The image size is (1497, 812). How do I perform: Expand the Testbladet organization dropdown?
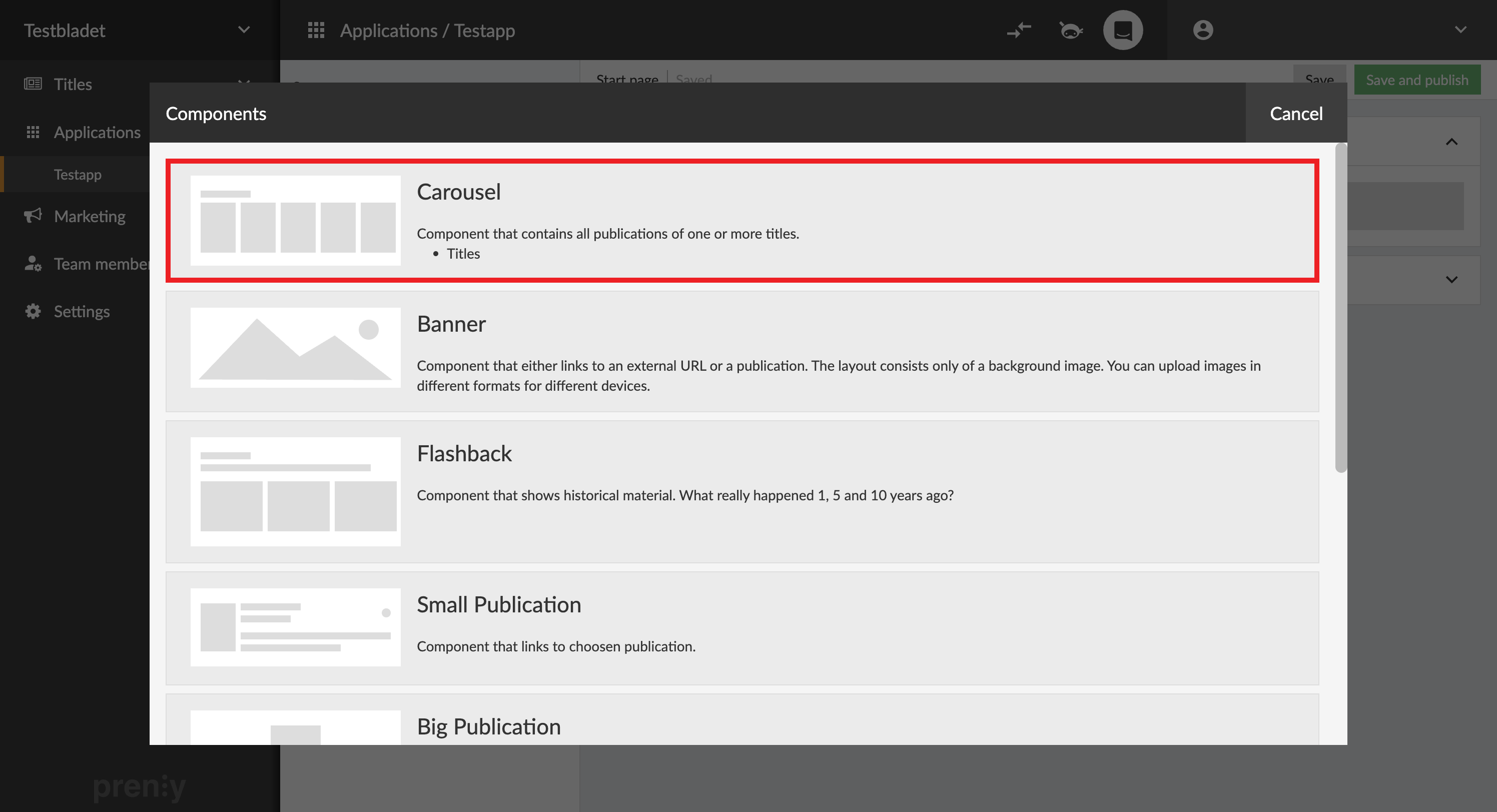[x=244, y=30]
